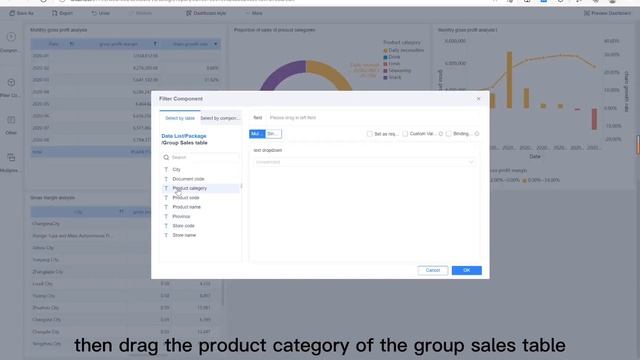
Task: Enable the Custom Value checkbox
Action: pos(405,134)
